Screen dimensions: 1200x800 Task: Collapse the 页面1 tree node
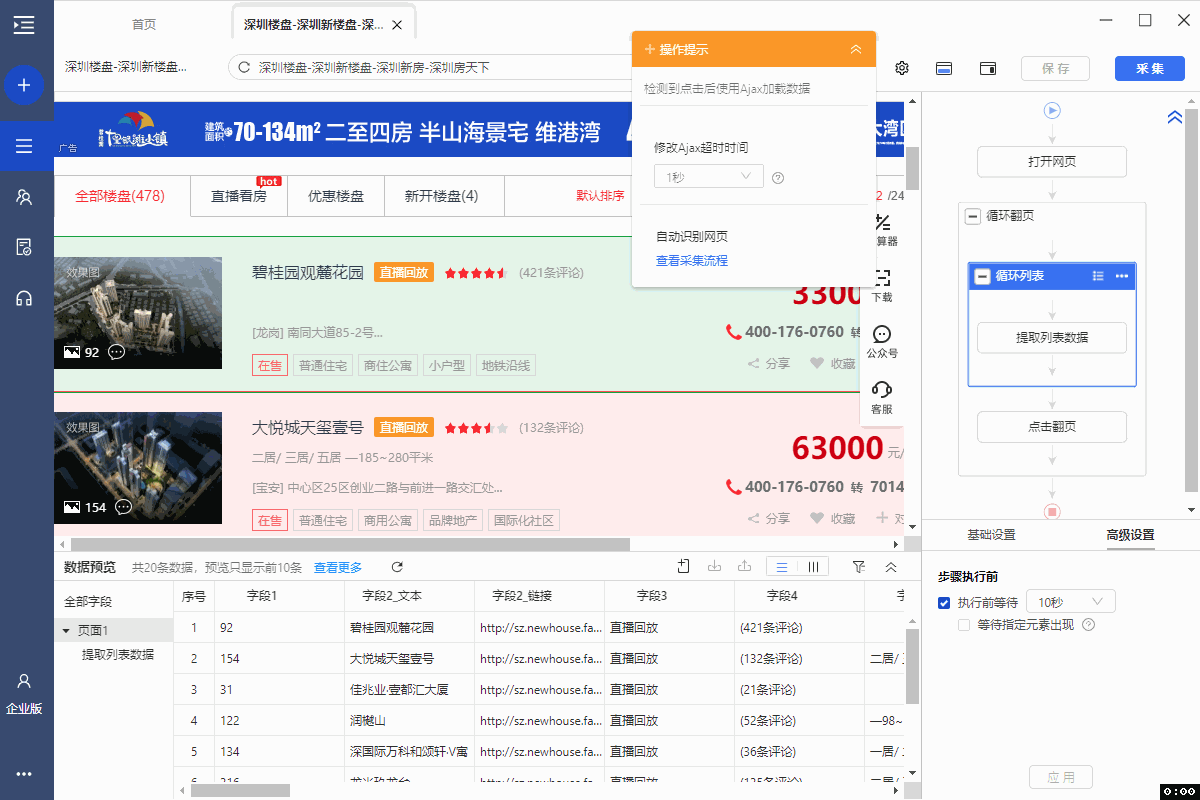coord(66,631)
